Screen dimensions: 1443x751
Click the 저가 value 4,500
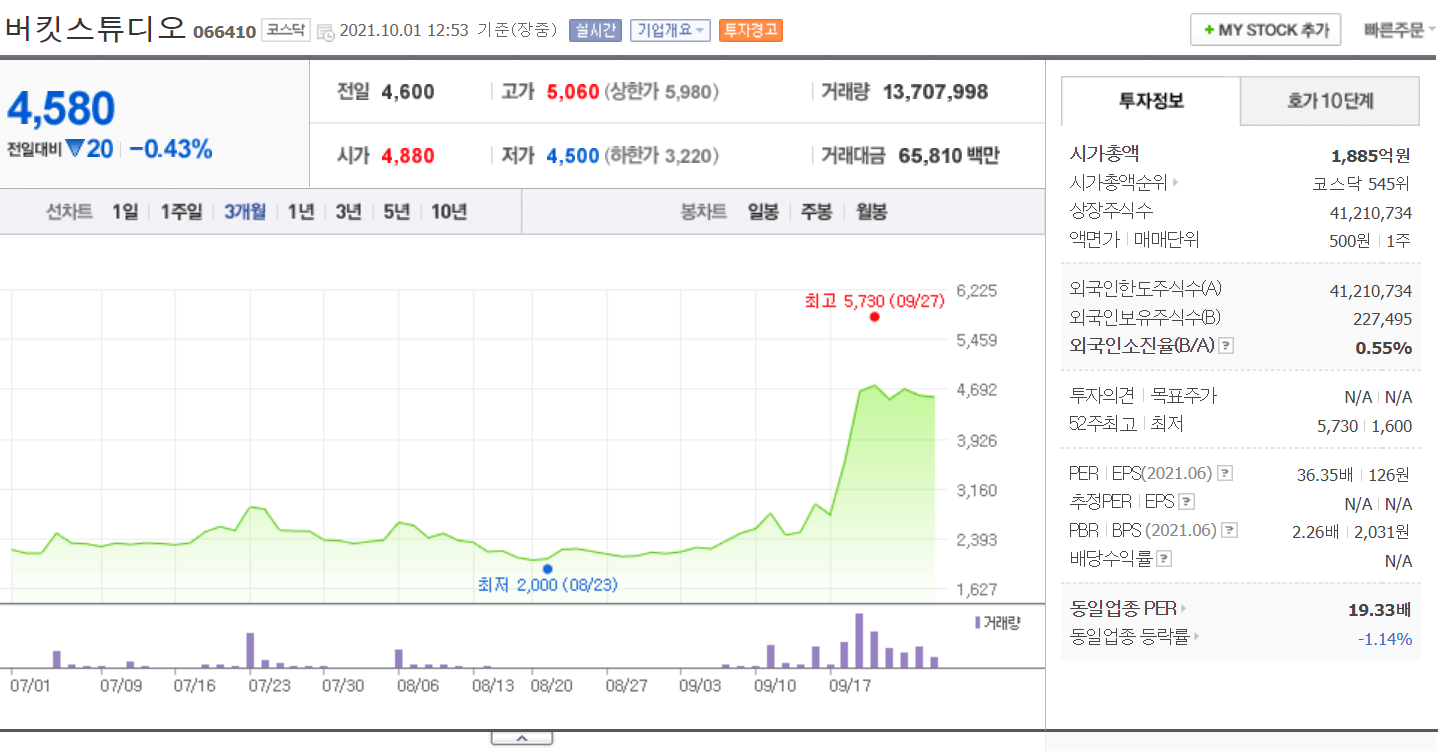pyautogui.click(x=573, y=156)
